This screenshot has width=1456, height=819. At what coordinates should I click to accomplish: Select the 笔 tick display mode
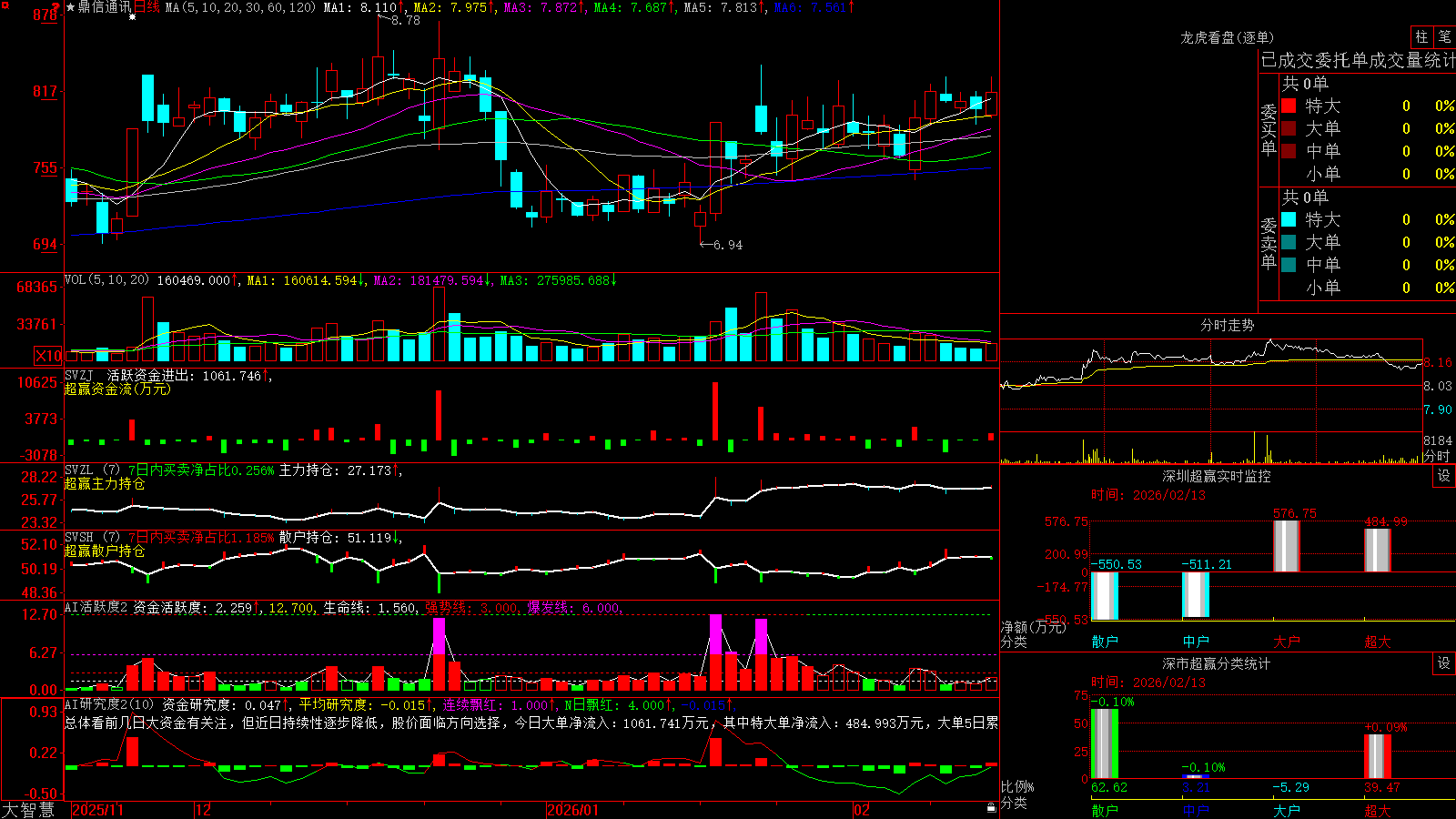pyautogui.click(x=1444, y=36)
